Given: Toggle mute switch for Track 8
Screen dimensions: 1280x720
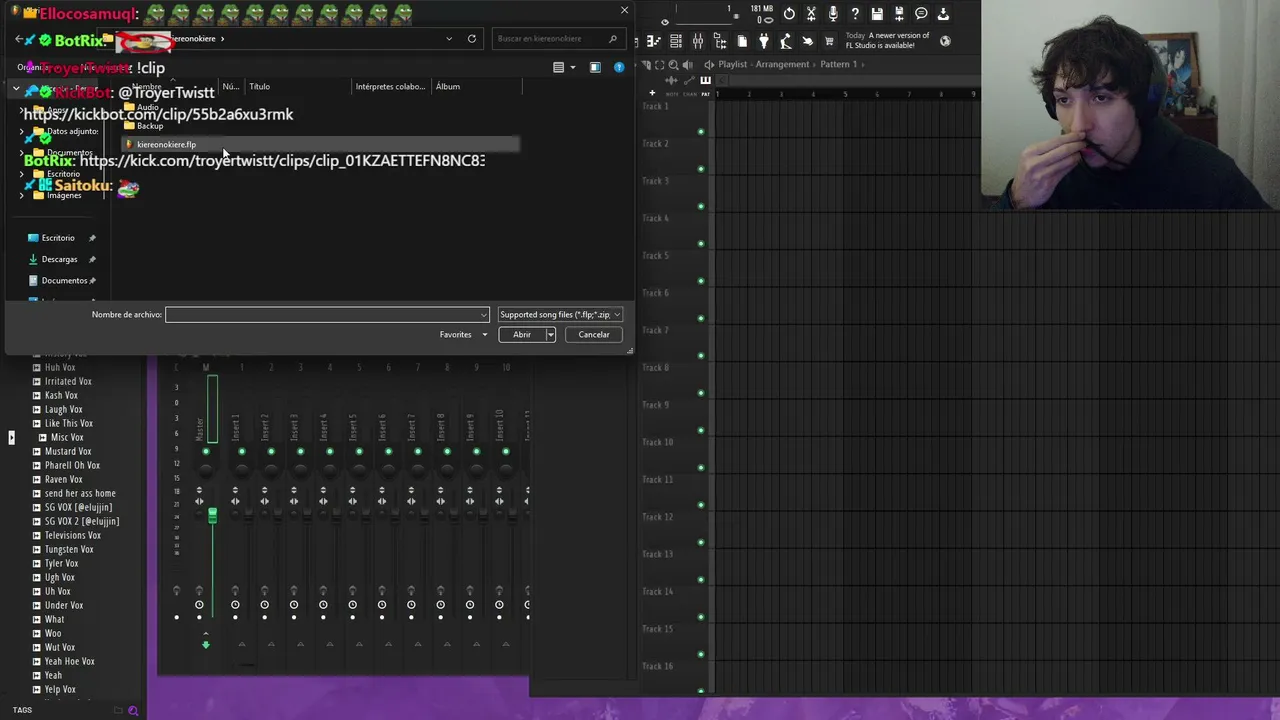Looking at the screenshot, I should pyautogui.click(x=701, y=393).
